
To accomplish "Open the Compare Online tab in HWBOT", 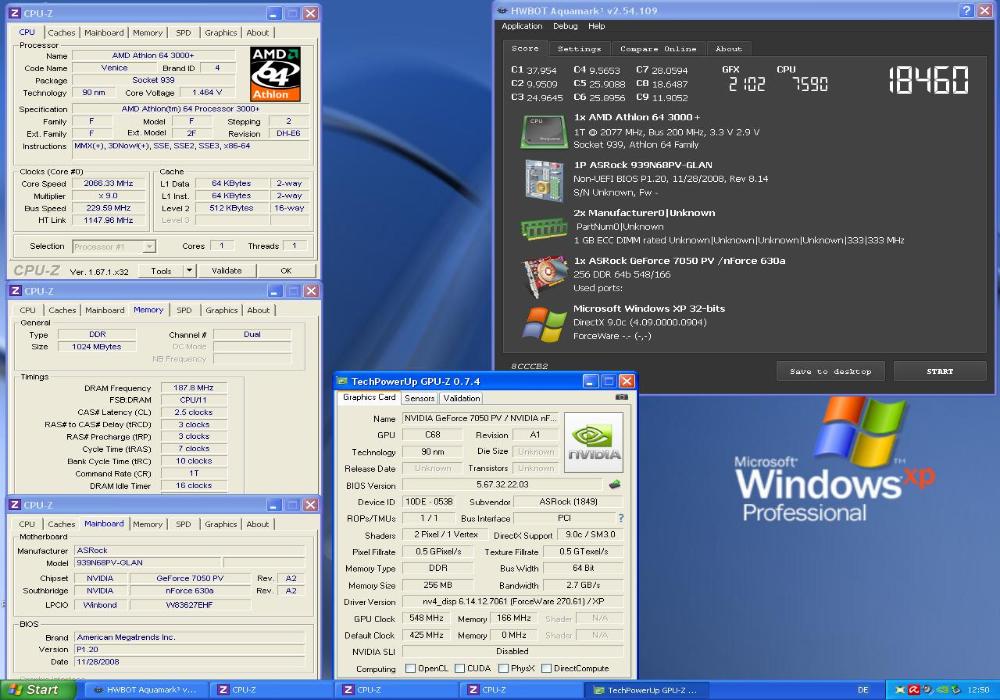I will pyautogui.click(x=658, y=48).
